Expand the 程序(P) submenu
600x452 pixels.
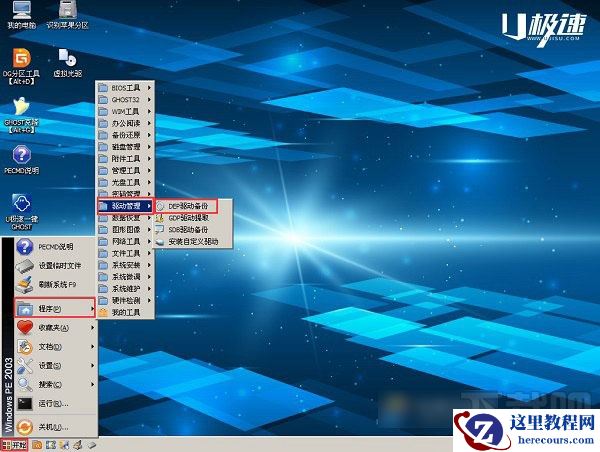tap(55, 308)
